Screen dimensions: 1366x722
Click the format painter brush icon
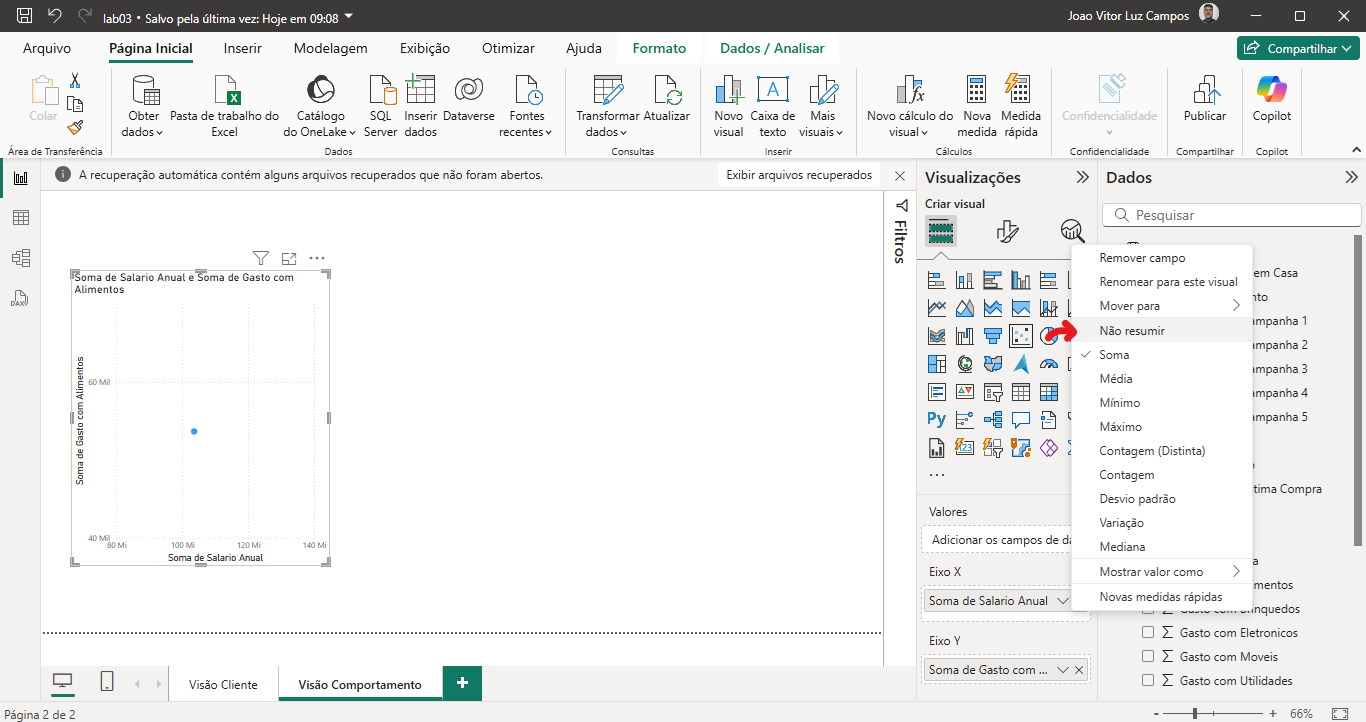tap(75, 127)
